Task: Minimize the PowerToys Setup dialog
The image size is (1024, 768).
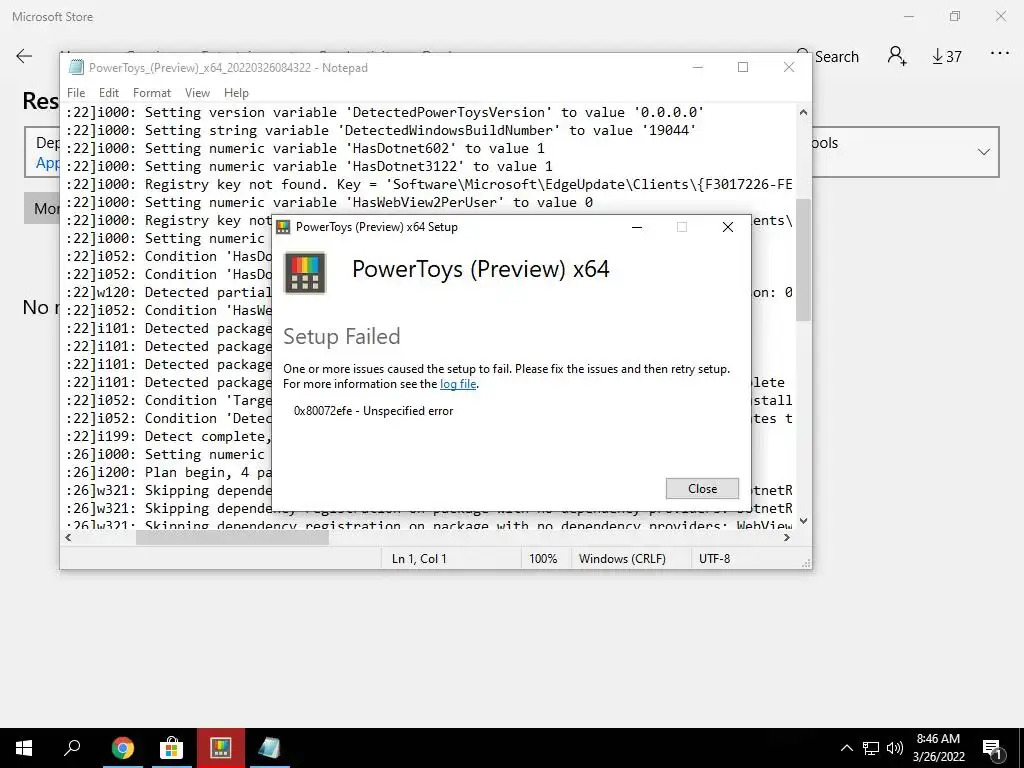Action: pos(637,227)
